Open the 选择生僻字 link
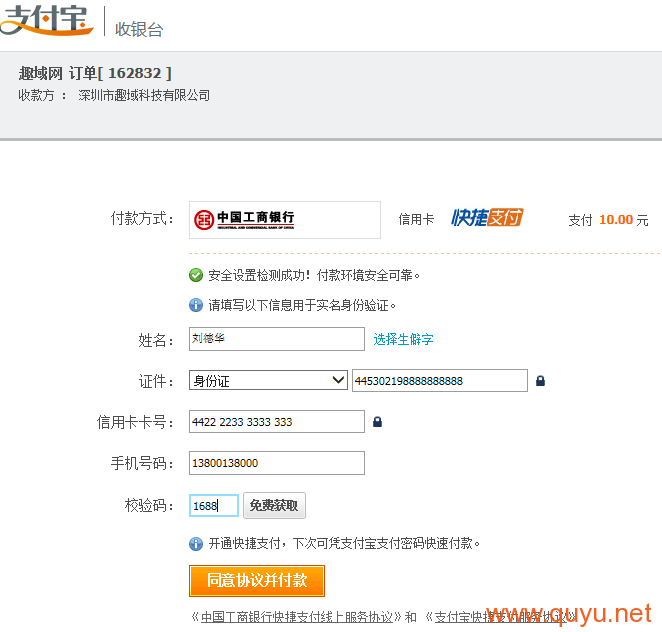 pyautogui.click(x=403, y=339)
